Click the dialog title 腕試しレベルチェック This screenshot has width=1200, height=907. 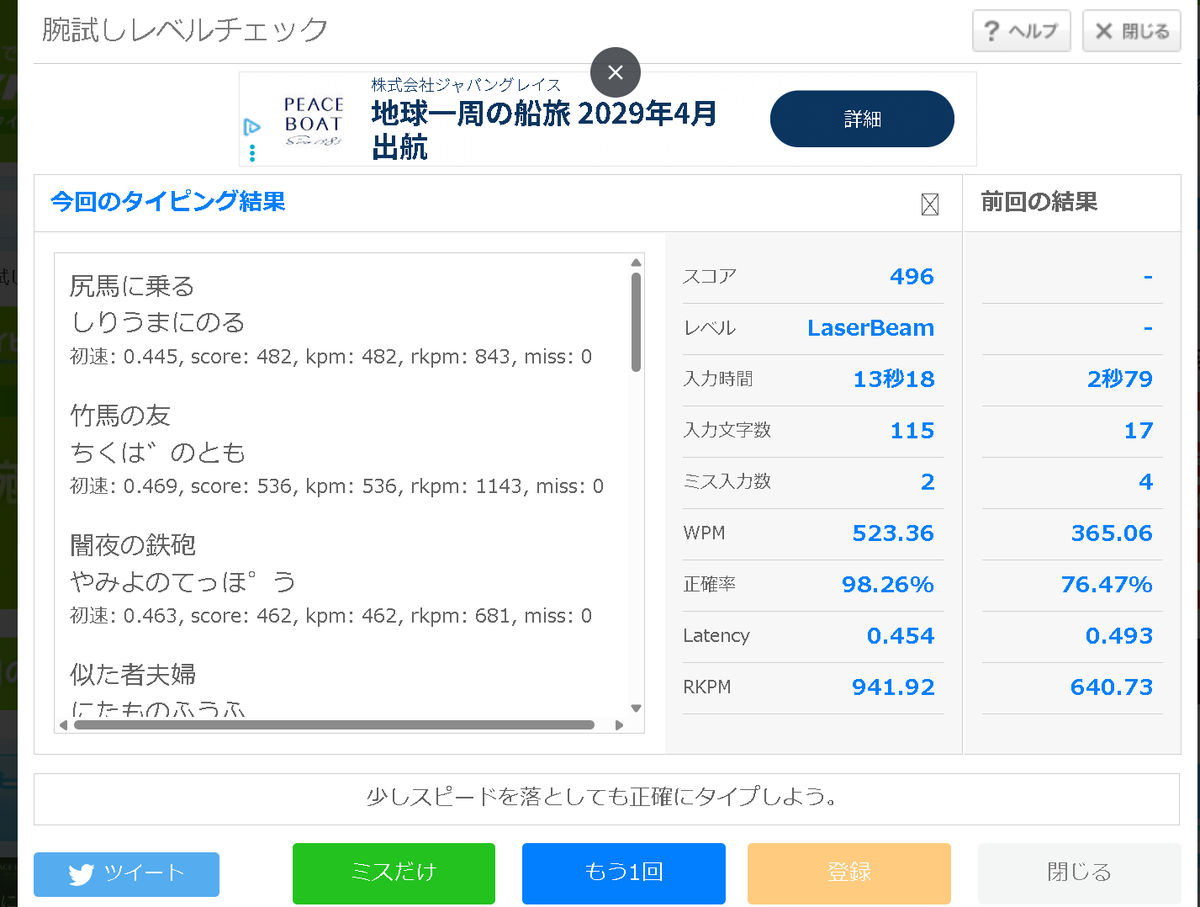point(185,30)
